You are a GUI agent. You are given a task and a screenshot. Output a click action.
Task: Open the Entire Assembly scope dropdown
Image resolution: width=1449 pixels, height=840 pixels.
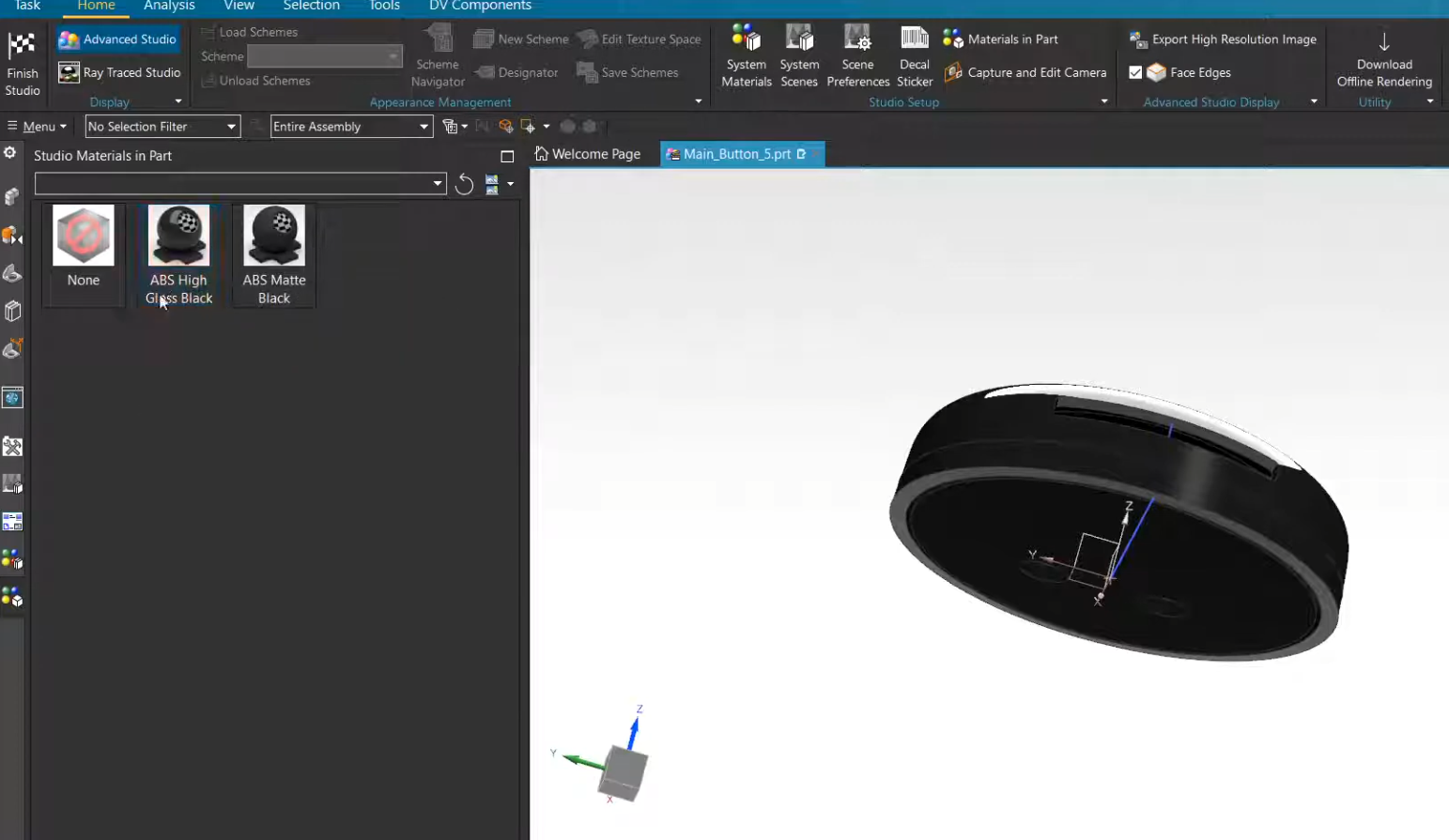(x=351, y=127)
